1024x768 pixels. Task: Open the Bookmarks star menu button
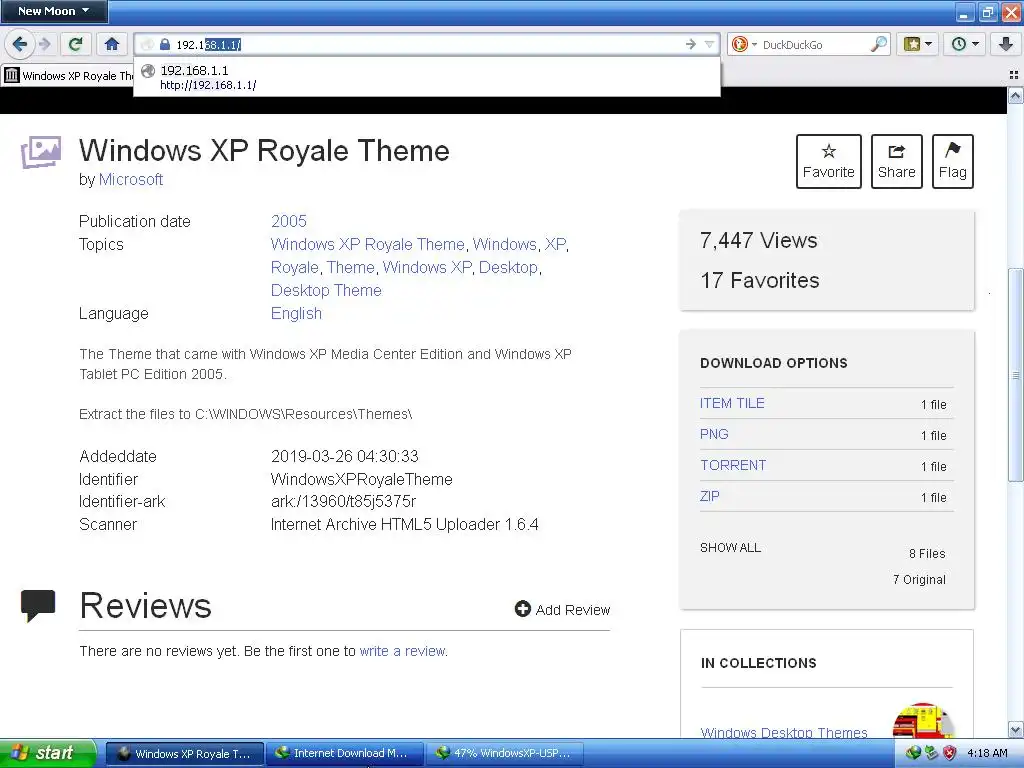pos(917,44)
